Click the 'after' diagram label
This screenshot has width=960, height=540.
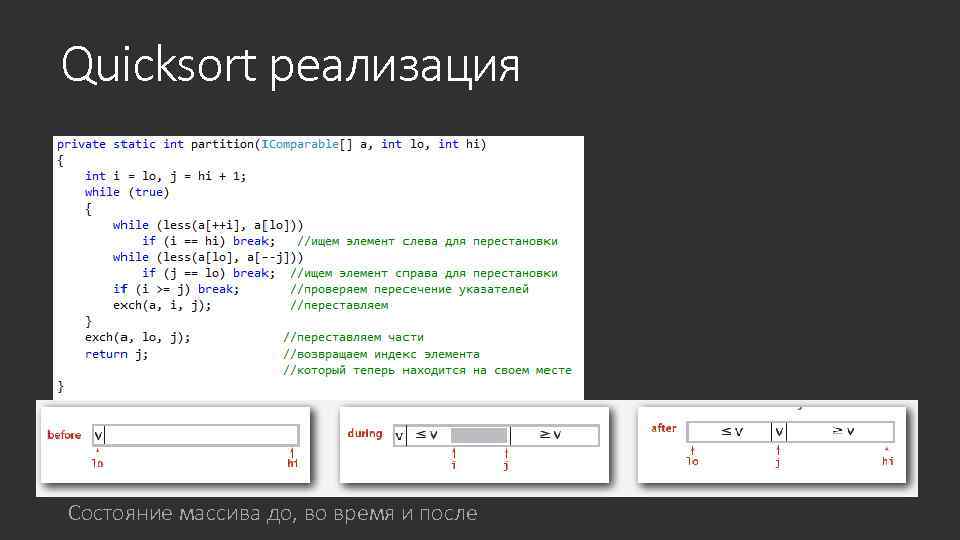coord(664,428)
